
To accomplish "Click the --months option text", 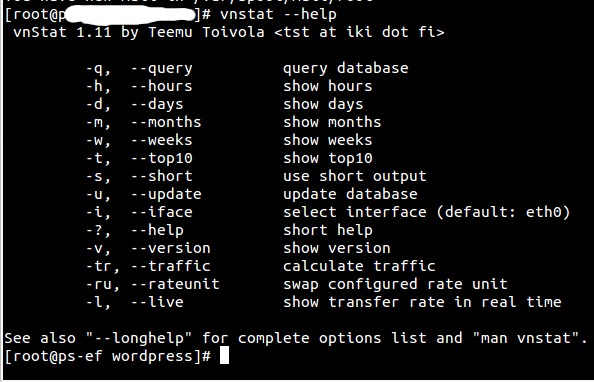I will [x=166, y=122].
